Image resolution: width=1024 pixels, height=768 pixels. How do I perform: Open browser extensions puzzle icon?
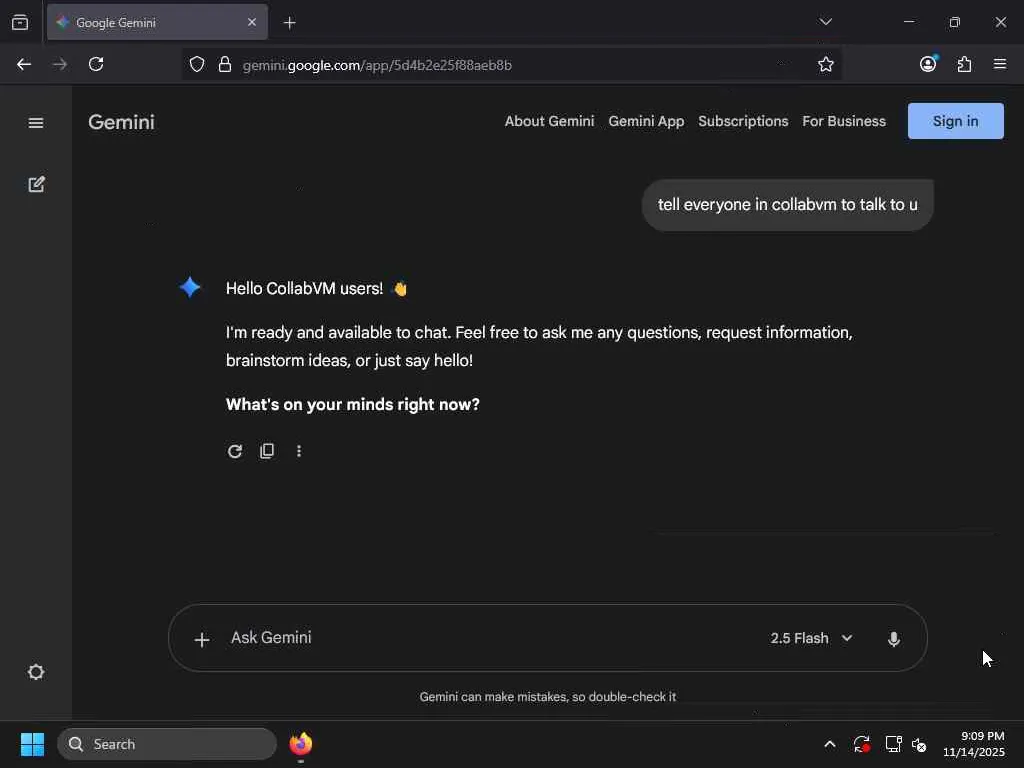(964, 64)
